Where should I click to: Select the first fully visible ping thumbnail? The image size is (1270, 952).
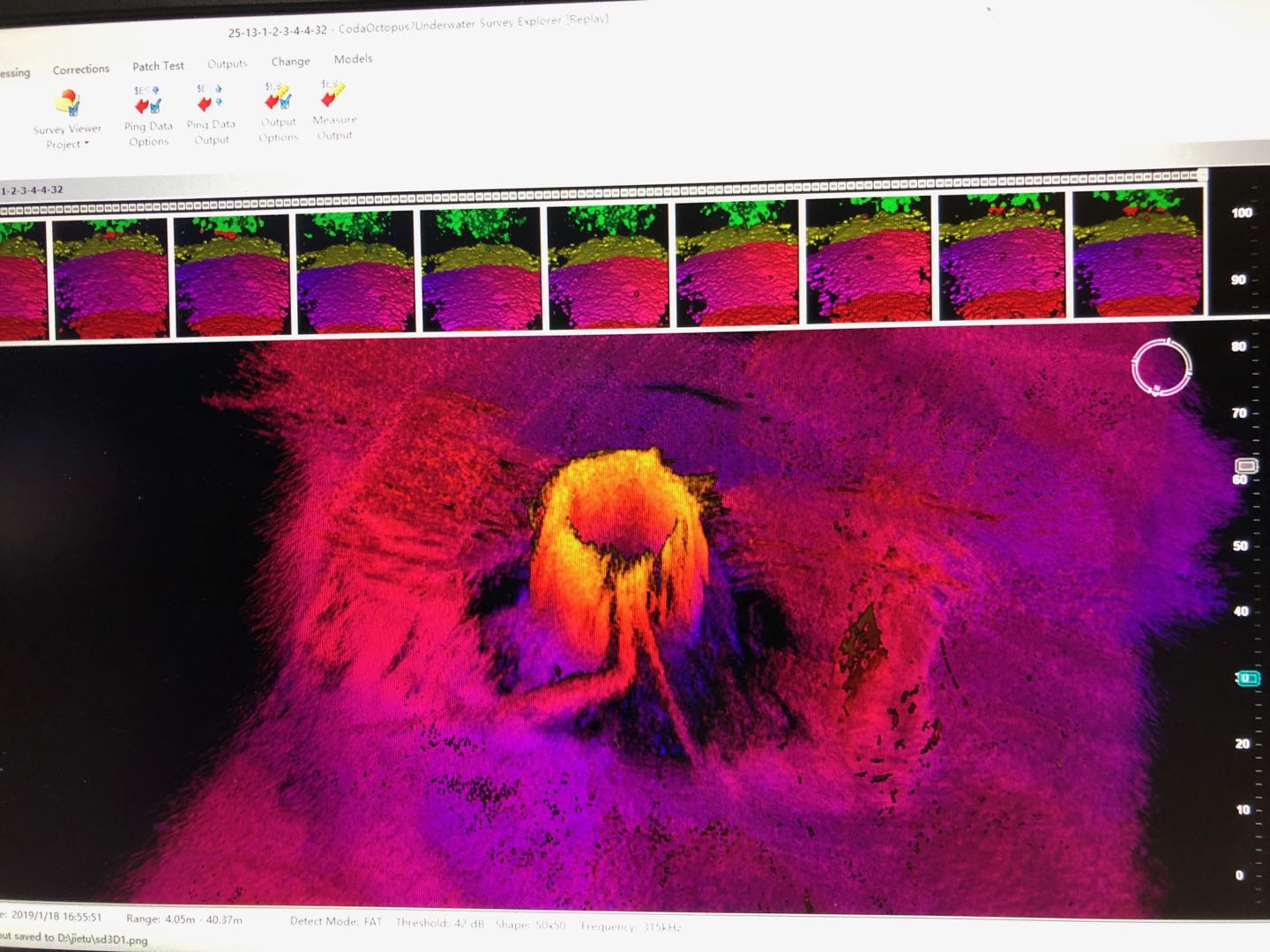pos(111,279)
